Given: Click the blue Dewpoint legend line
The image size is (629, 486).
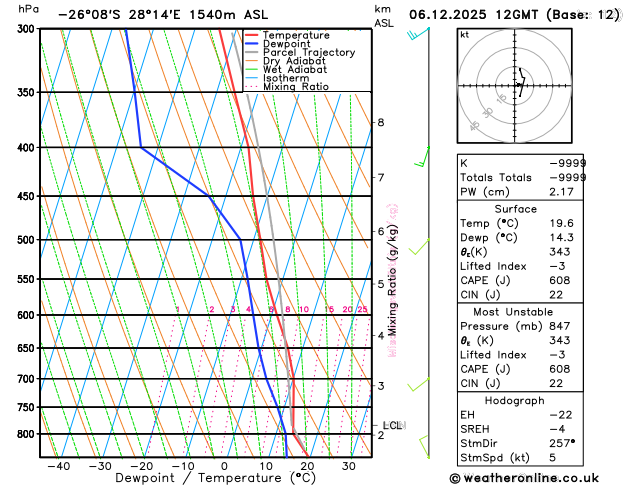Looking at the screenshot, I should (x=252, y=44).
